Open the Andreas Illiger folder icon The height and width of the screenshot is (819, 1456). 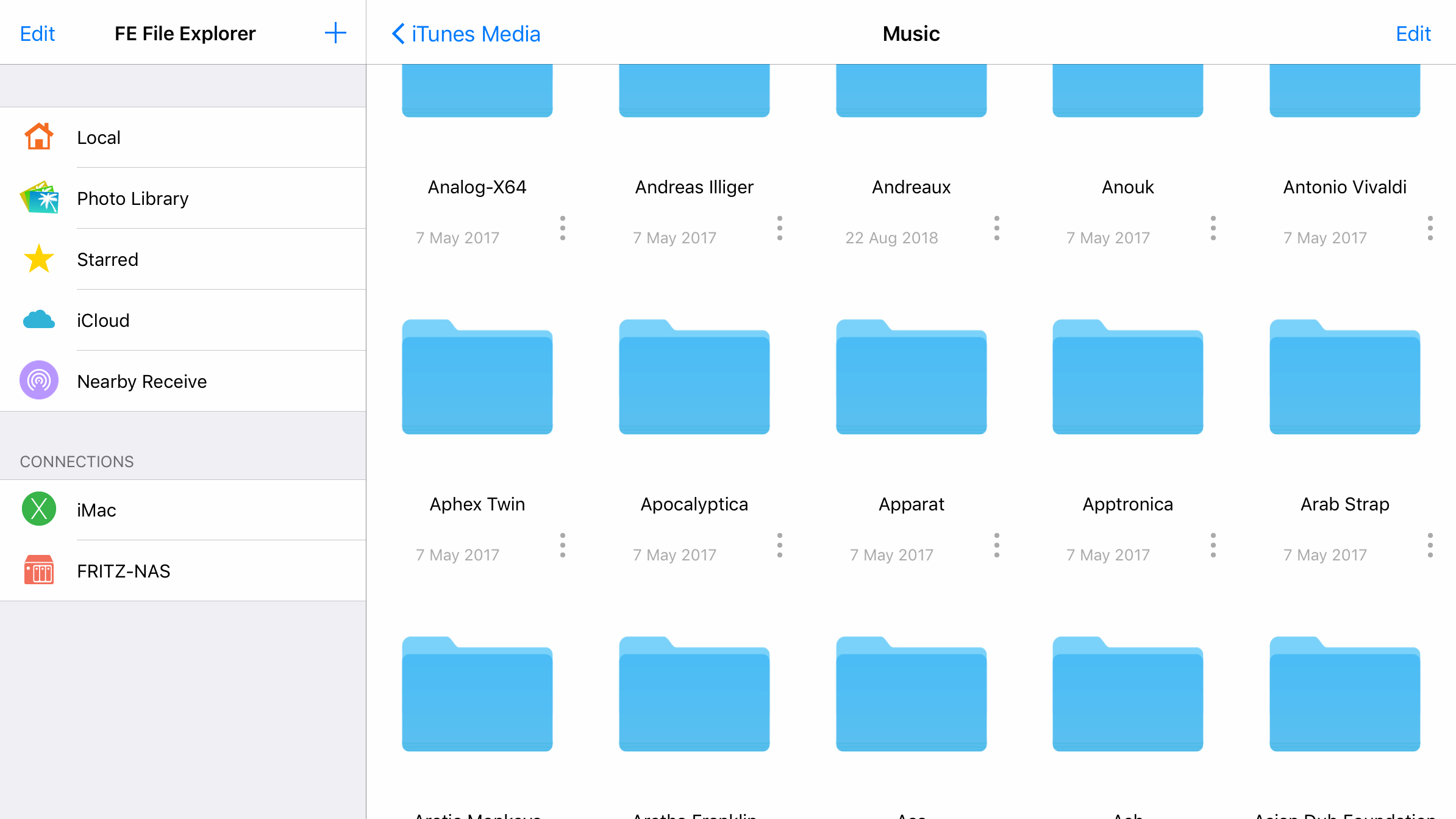(x=694, y=90)
